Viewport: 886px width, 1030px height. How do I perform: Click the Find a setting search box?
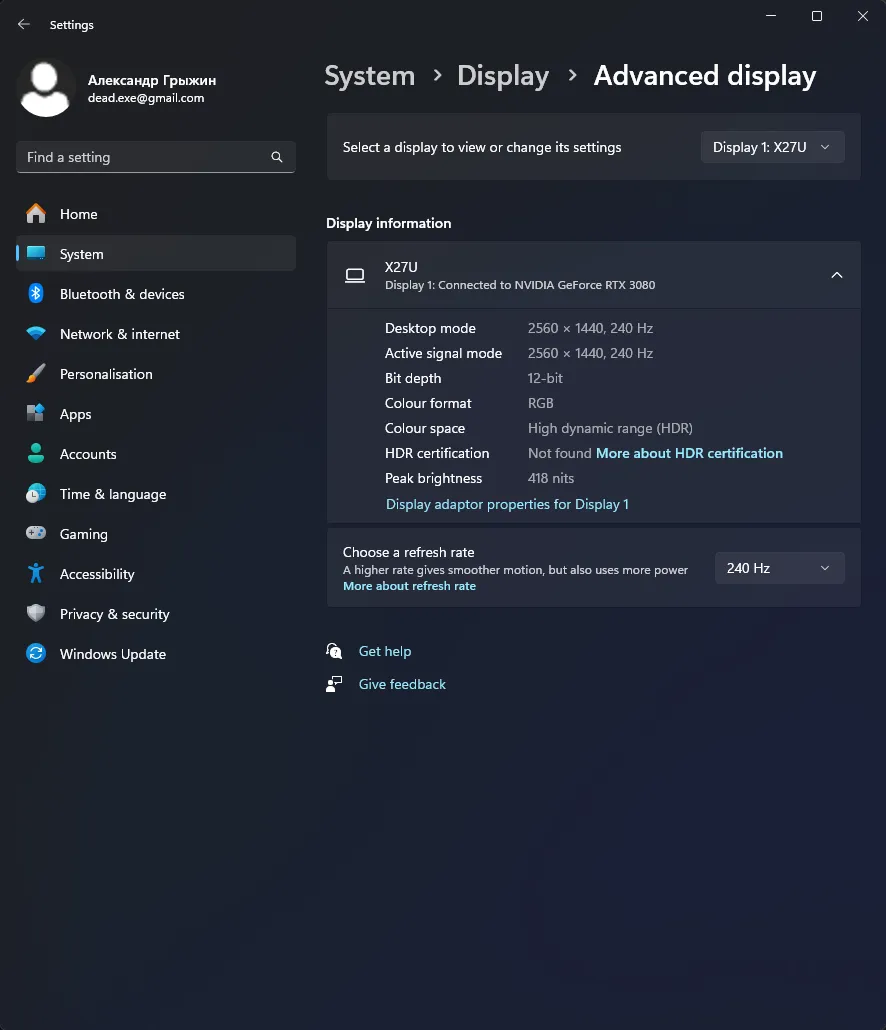pyautogui.click(x=145, y=157)
